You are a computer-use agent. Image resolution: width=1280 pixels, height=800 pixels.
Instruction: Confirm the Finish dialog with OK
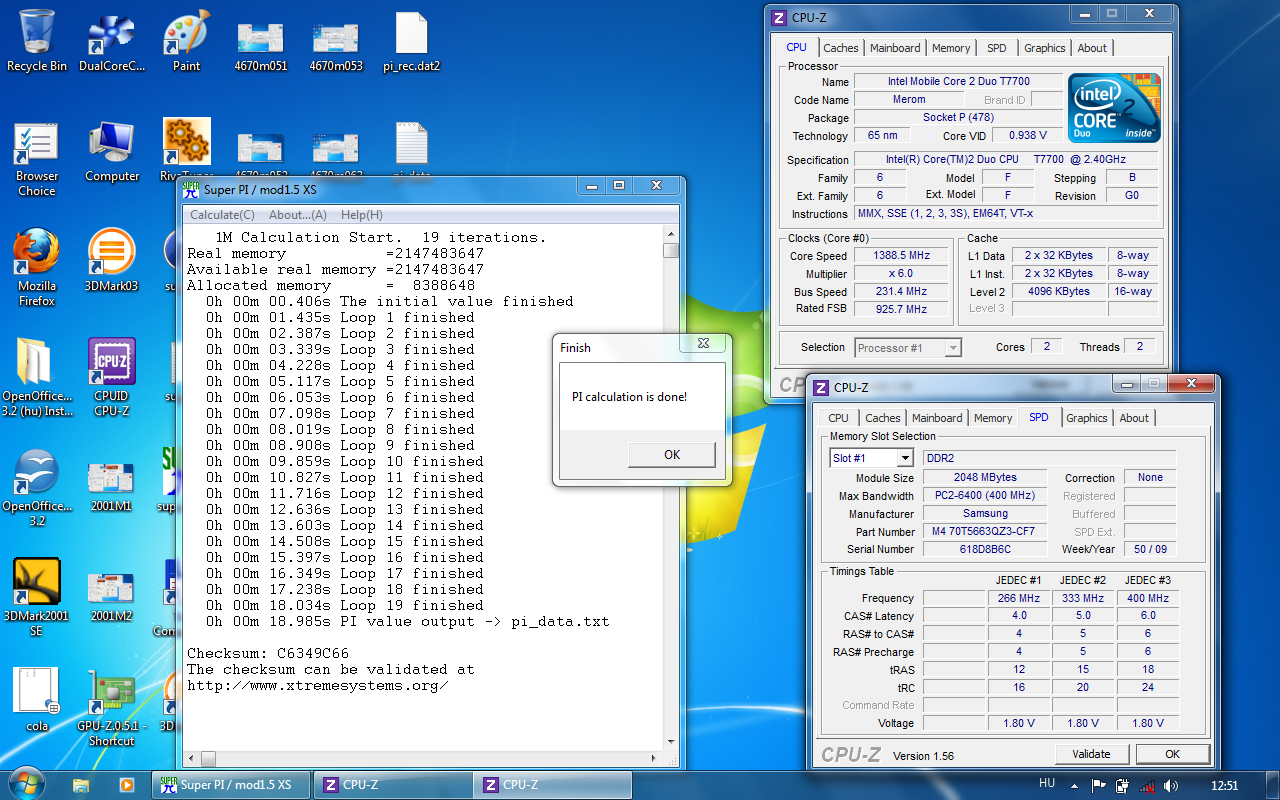pyautogui.click(x=672, y=455)
